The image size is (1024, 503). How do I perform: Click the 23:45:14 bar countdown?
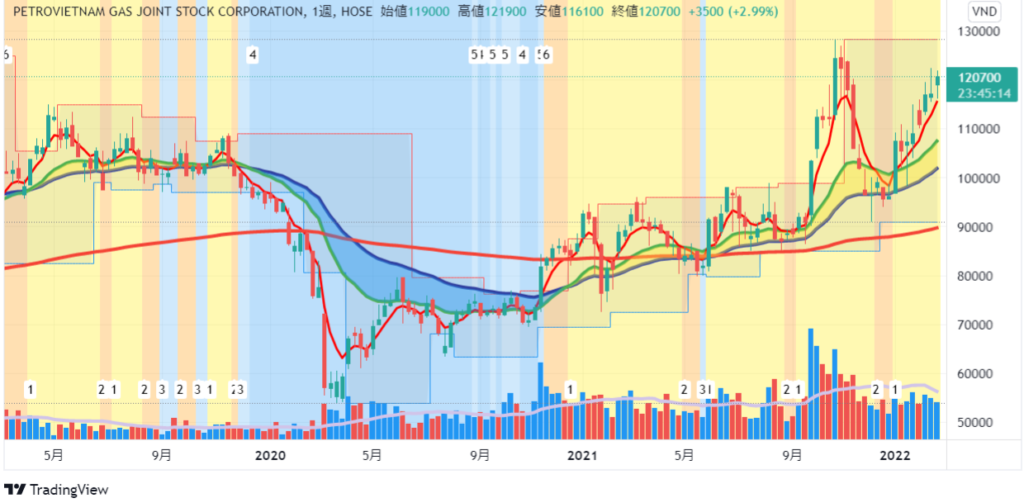tap(985, 93)
